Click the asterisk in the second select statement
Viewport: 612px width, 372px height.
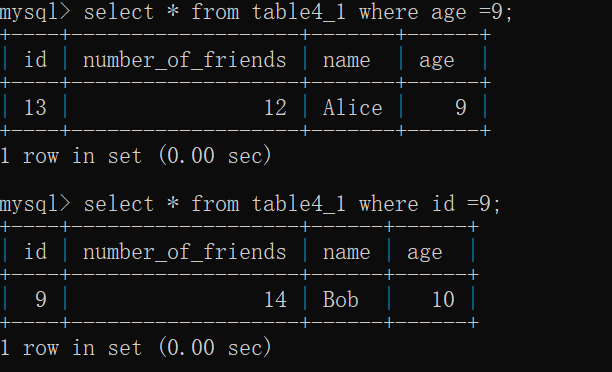pyautogui.click(x=173, y=203)
